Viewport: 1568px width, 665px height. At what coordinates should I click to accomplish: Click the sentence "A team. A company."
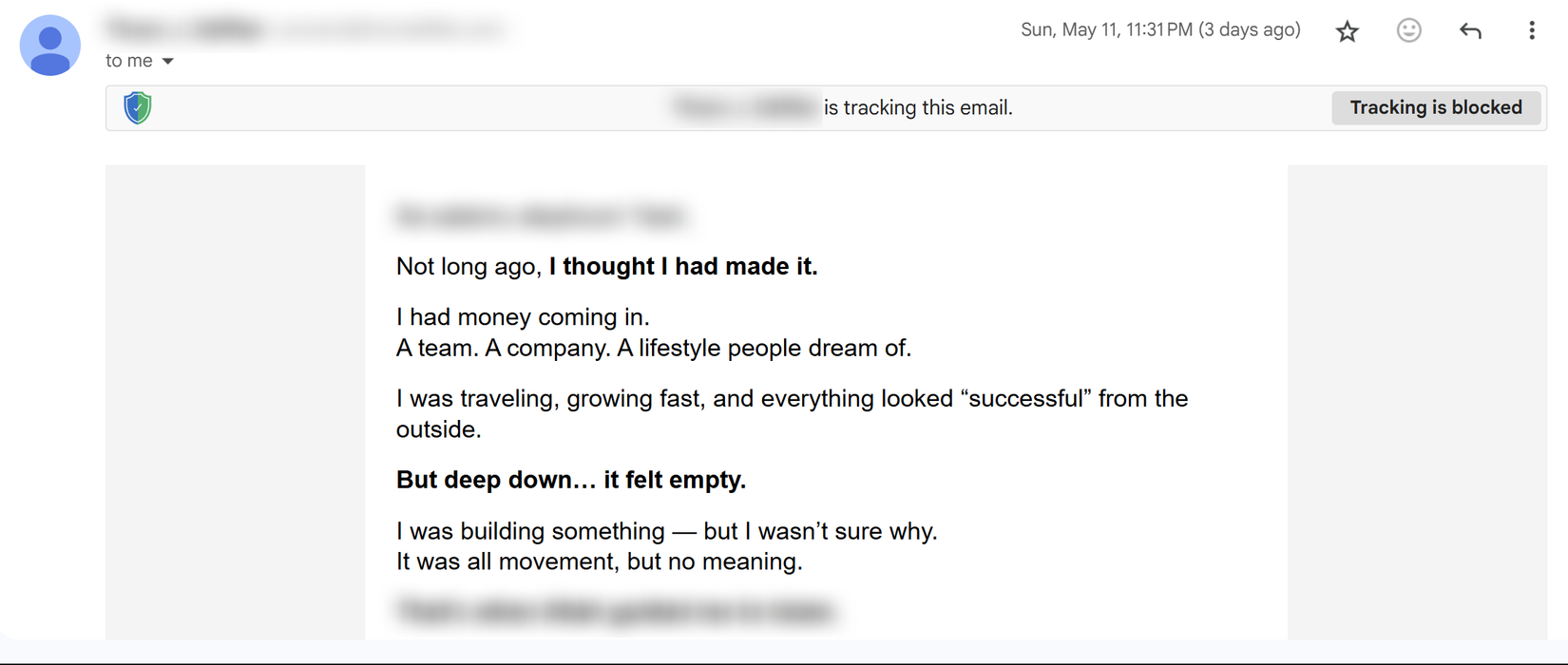[x=504, y=348]
